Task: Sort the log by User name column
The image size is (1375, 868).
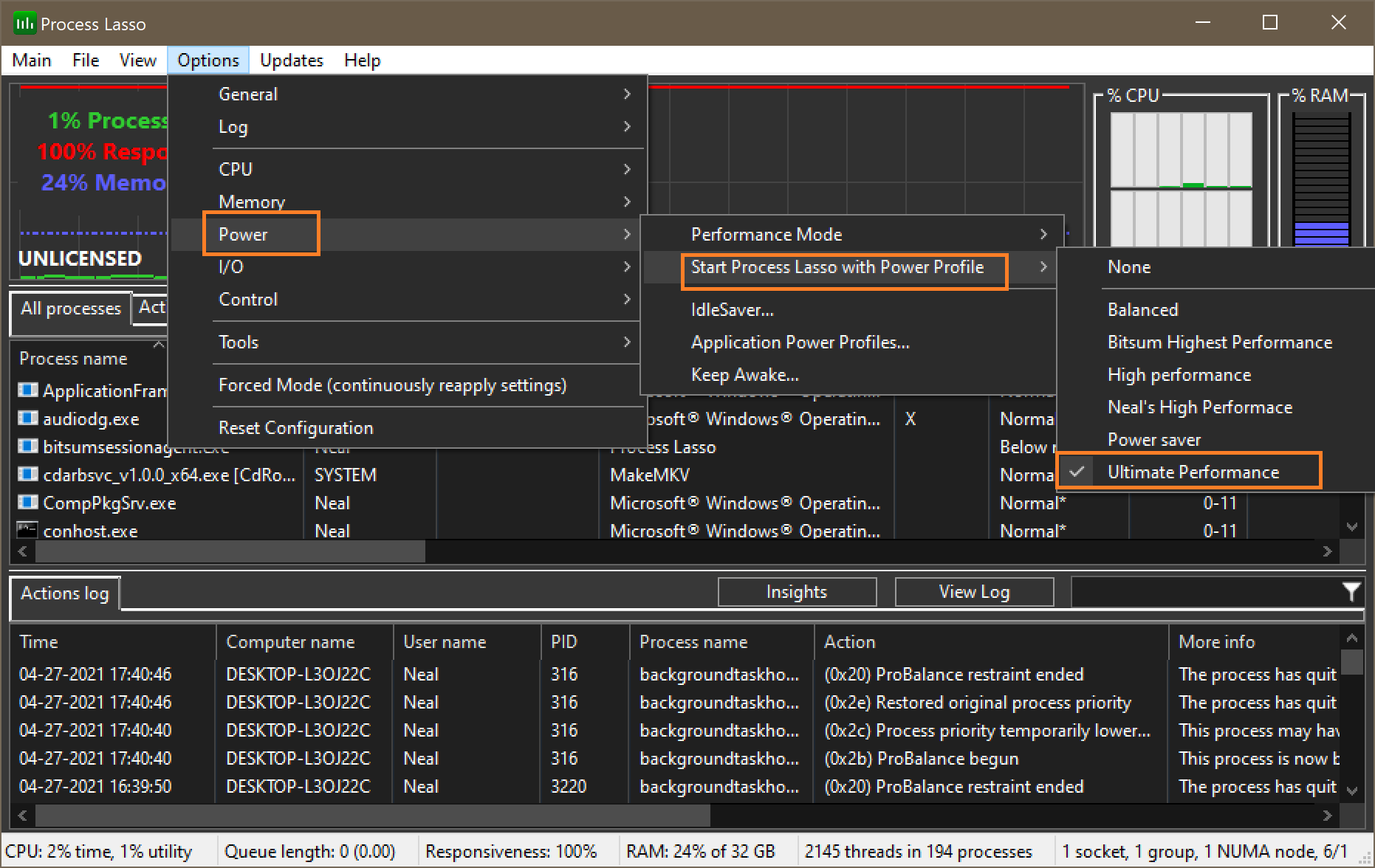Action: click(467, 641)
